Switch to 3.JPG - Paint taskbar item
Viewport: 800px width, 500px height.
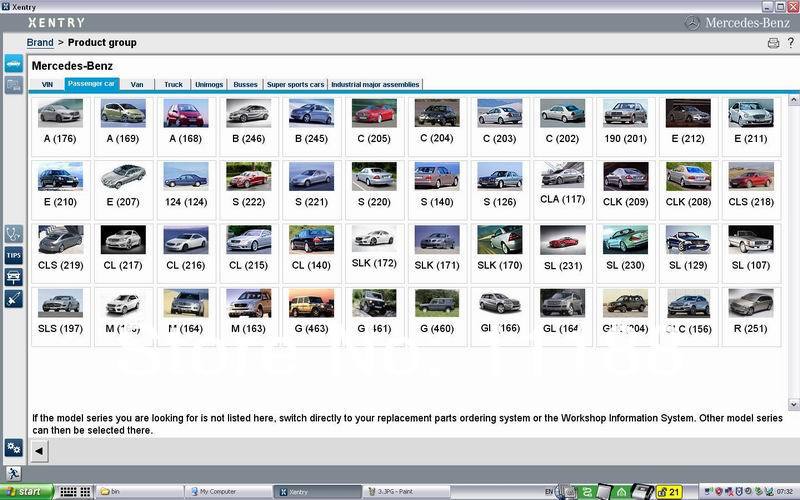coord(406,492)
